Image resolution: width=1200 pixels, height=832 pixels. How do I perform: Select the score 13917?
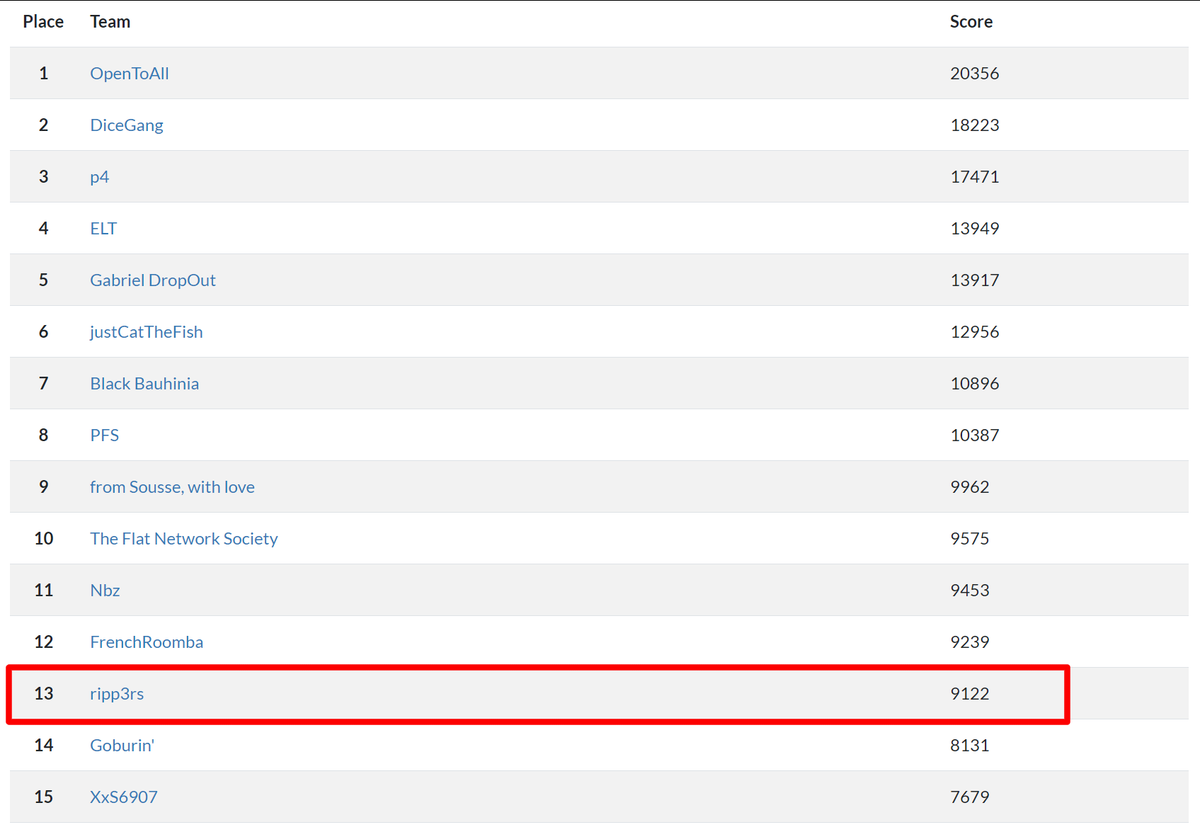click(974, 280)
